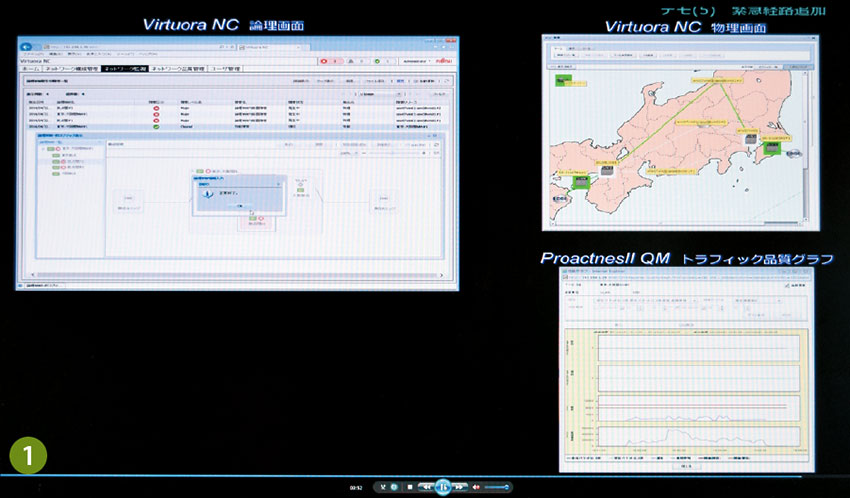
Task: Open the page-size combo box above the fault table
Action: (x=379, y=94)
